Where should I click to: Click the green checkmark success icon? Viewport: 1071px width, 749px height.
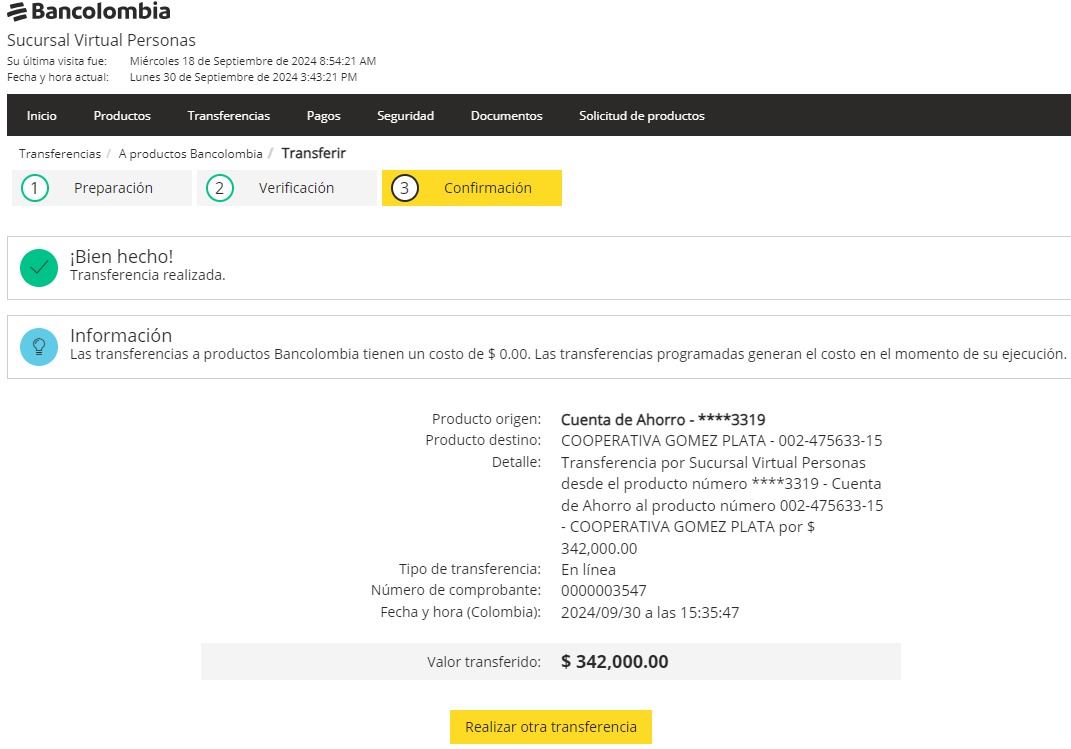39,267
